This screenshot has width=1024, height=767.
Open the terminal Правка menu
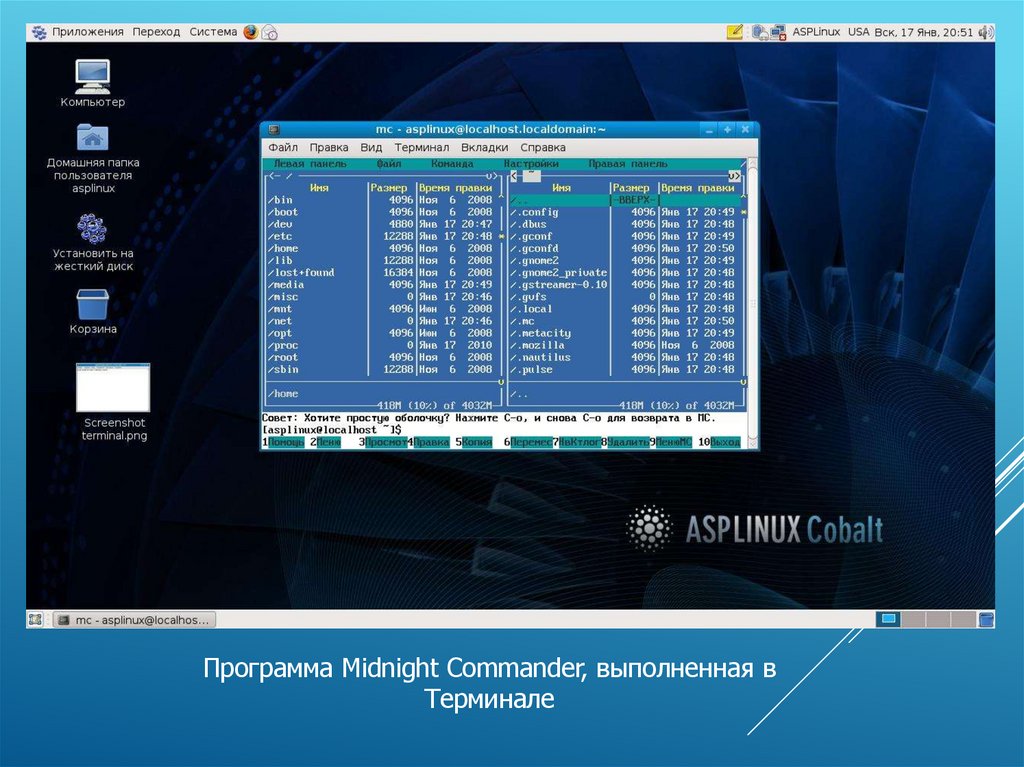coord(328,148)
